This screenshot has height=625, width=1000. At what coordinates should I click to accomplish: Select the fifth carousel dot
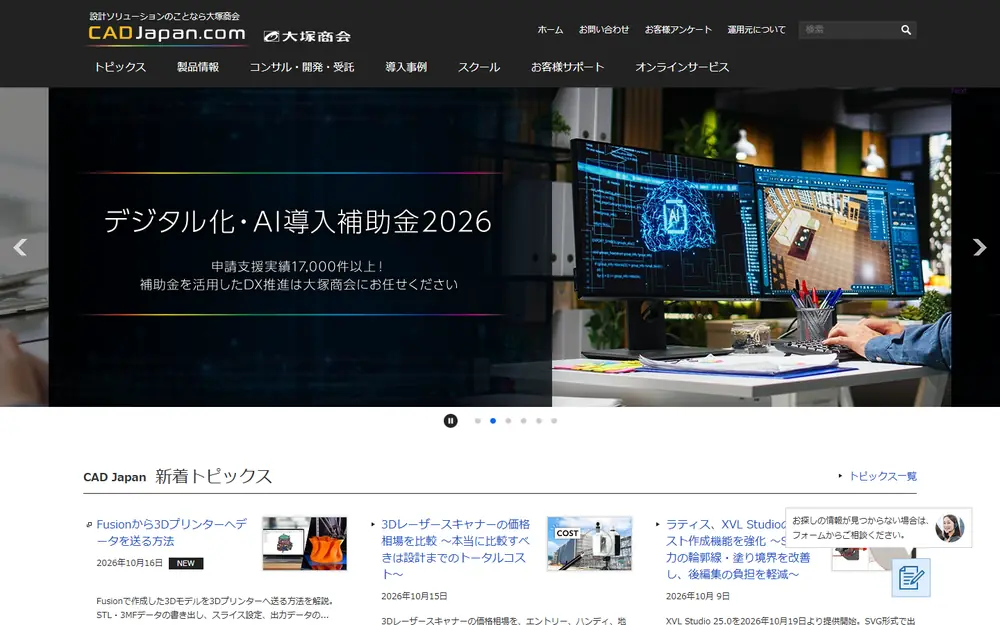click(x=539, y=421)
